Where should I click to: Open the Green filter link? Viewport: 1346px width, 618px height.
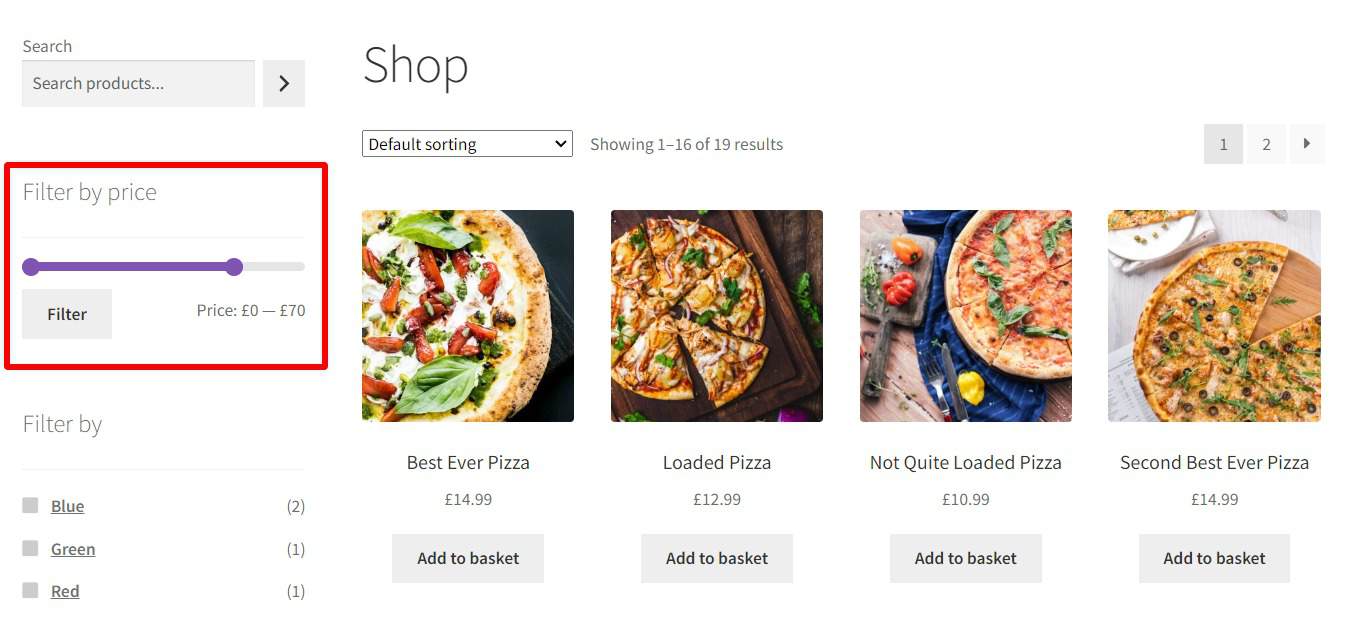coord(72,548)
